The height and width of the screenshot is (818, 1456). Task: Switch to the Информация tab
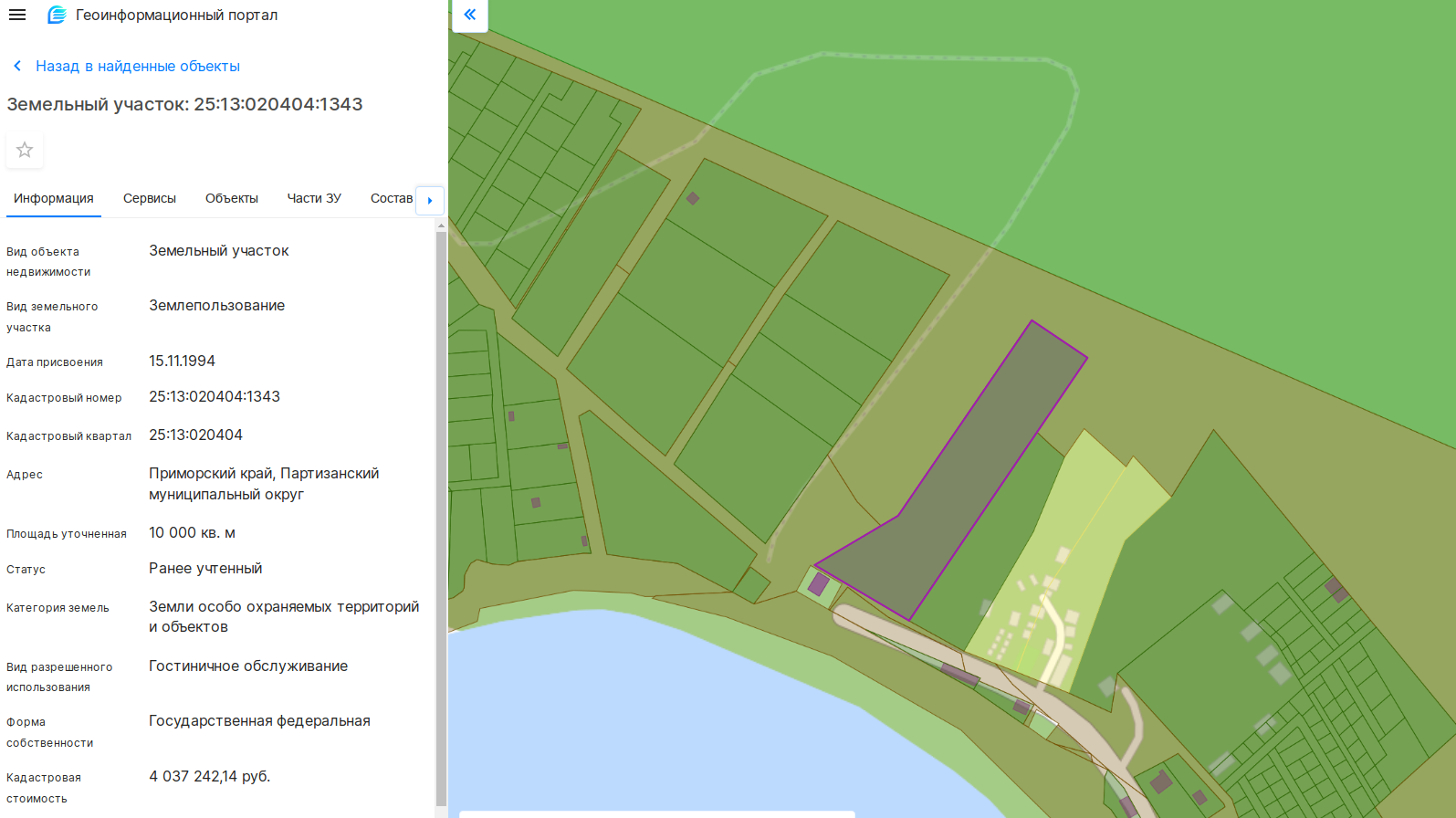click(54, 198)
